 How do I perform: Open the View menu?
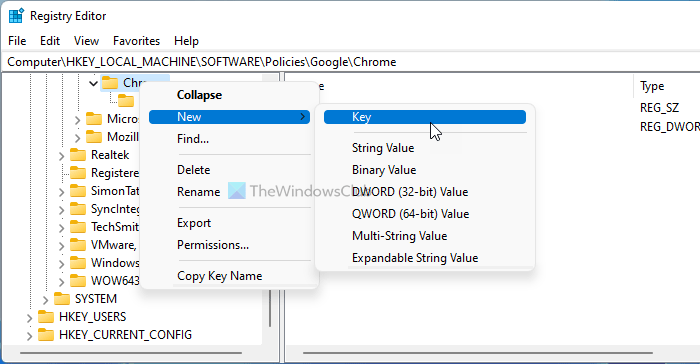coord(86,41)
